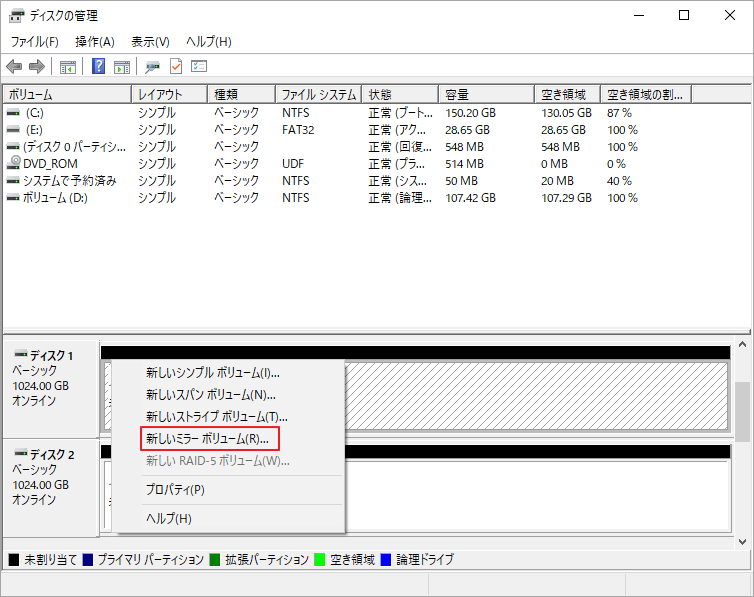The height and width of the screenshot is (597, 754).
Task: Click the green 拡張パーティション legend swatch
Action: pyautogui.click(x=214, y=560)
